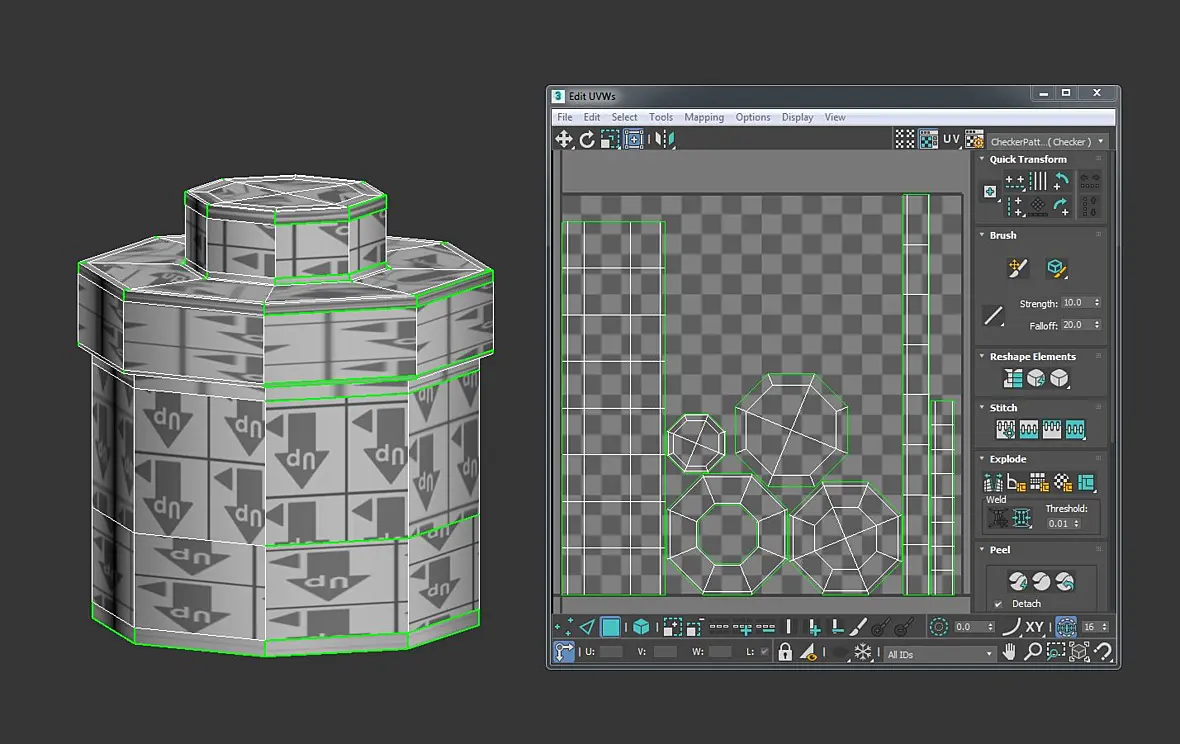Click Stitch Custom, last Stitch icon
Image resolution: width=1180 pixels, height=744 pixels.
click(1075, 430)
